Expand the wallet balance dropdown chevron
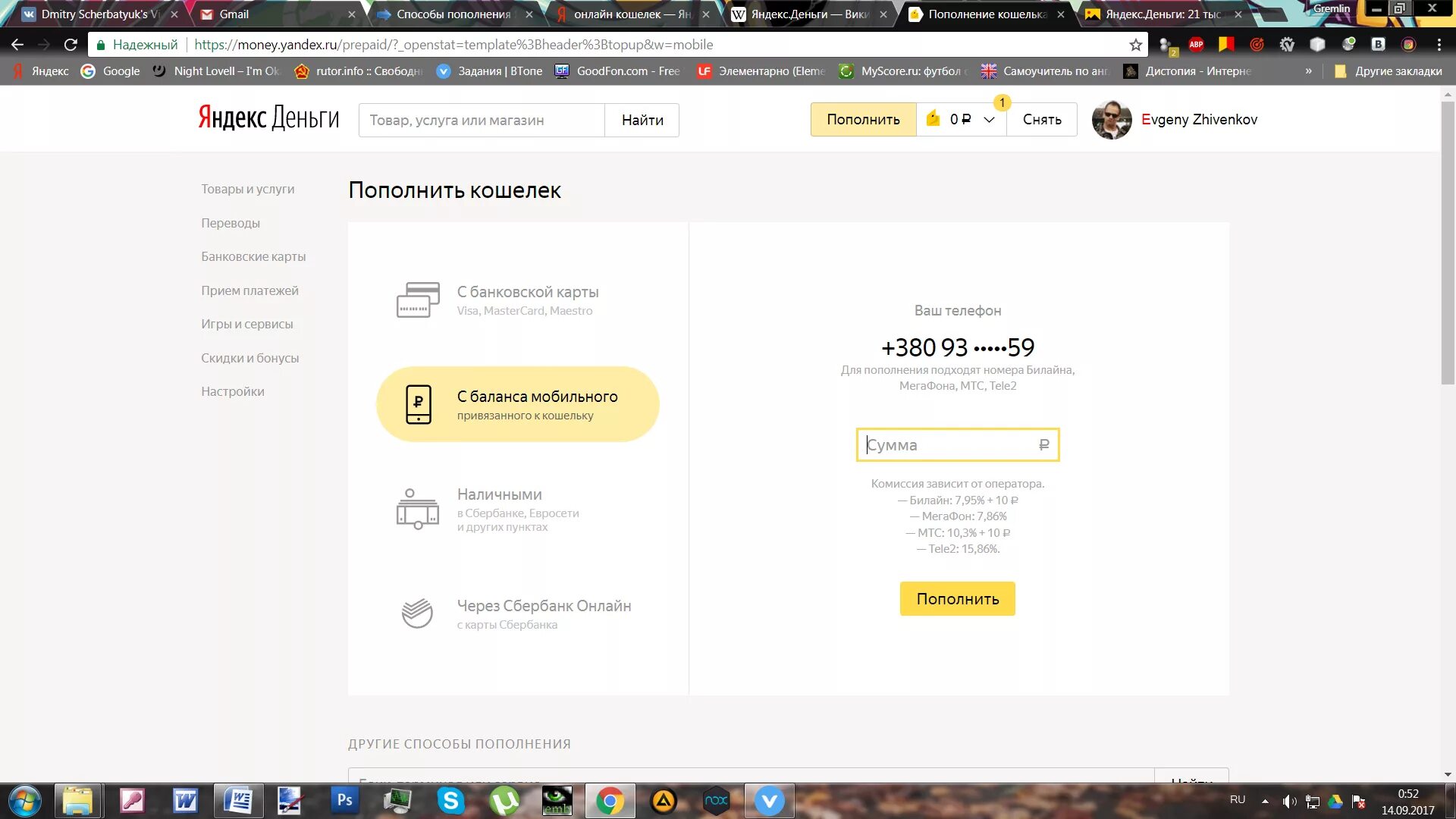This screenshot has width=1456, height=819. click(989, 120)
